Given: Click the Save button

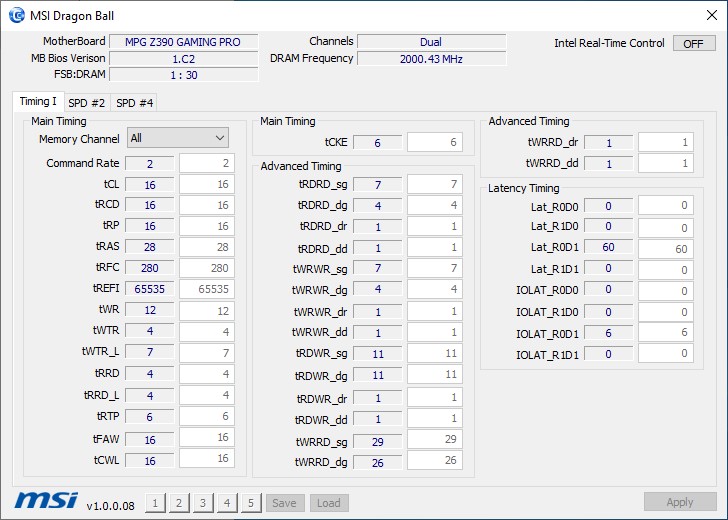Looking at the screenshot, I should [x=284, y=503].
